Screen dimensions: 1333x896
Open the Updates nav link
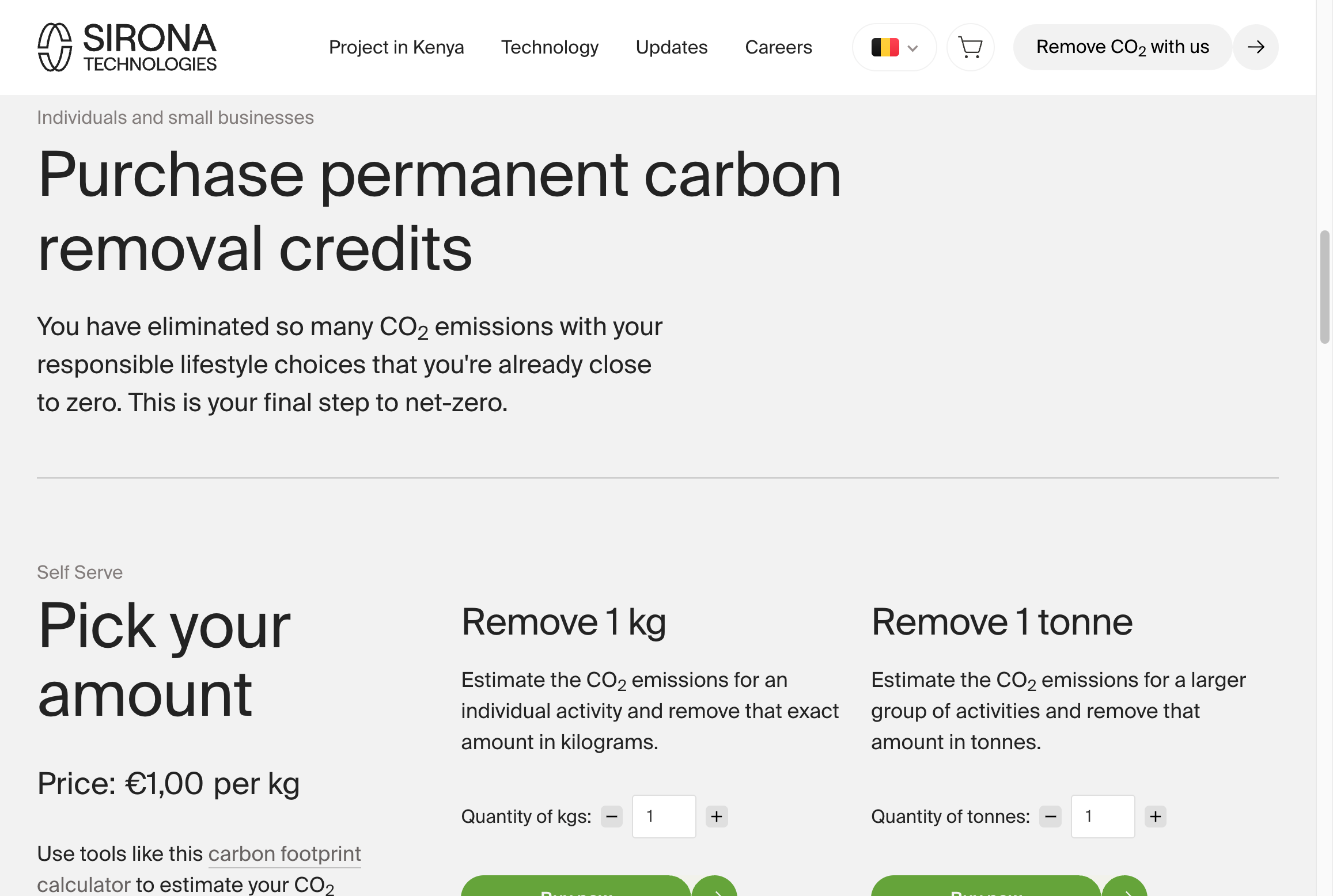pos(672,47)
